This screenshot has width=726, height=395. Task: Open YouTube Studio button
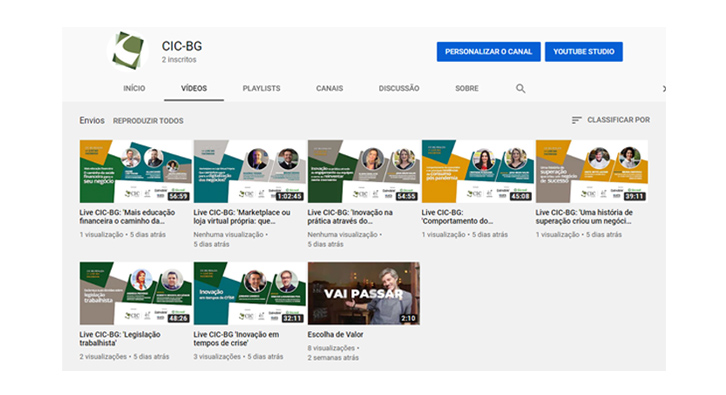(584, 52)
